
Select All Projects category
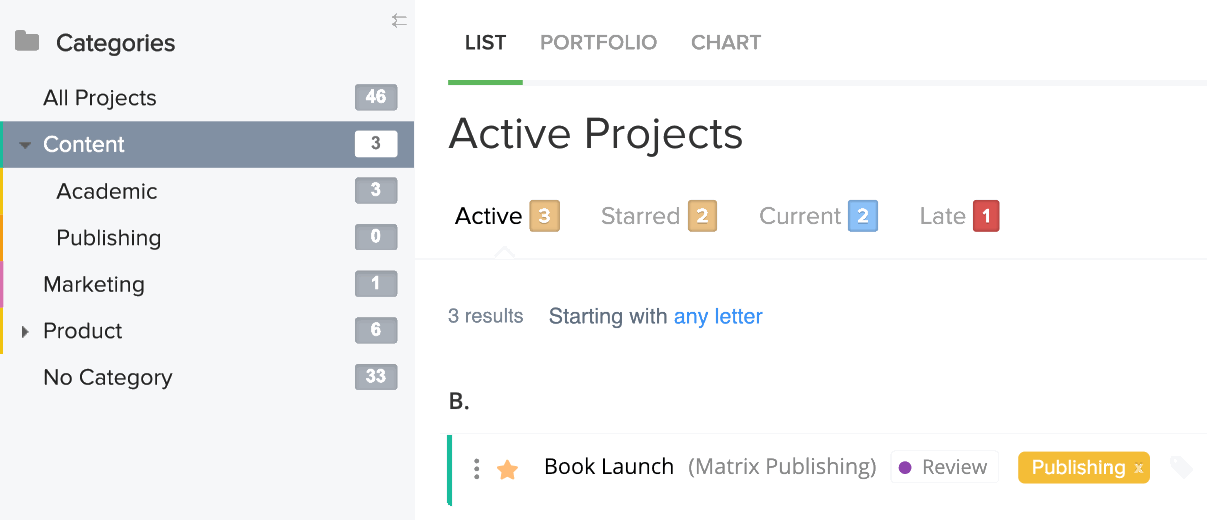click(207, 98)
